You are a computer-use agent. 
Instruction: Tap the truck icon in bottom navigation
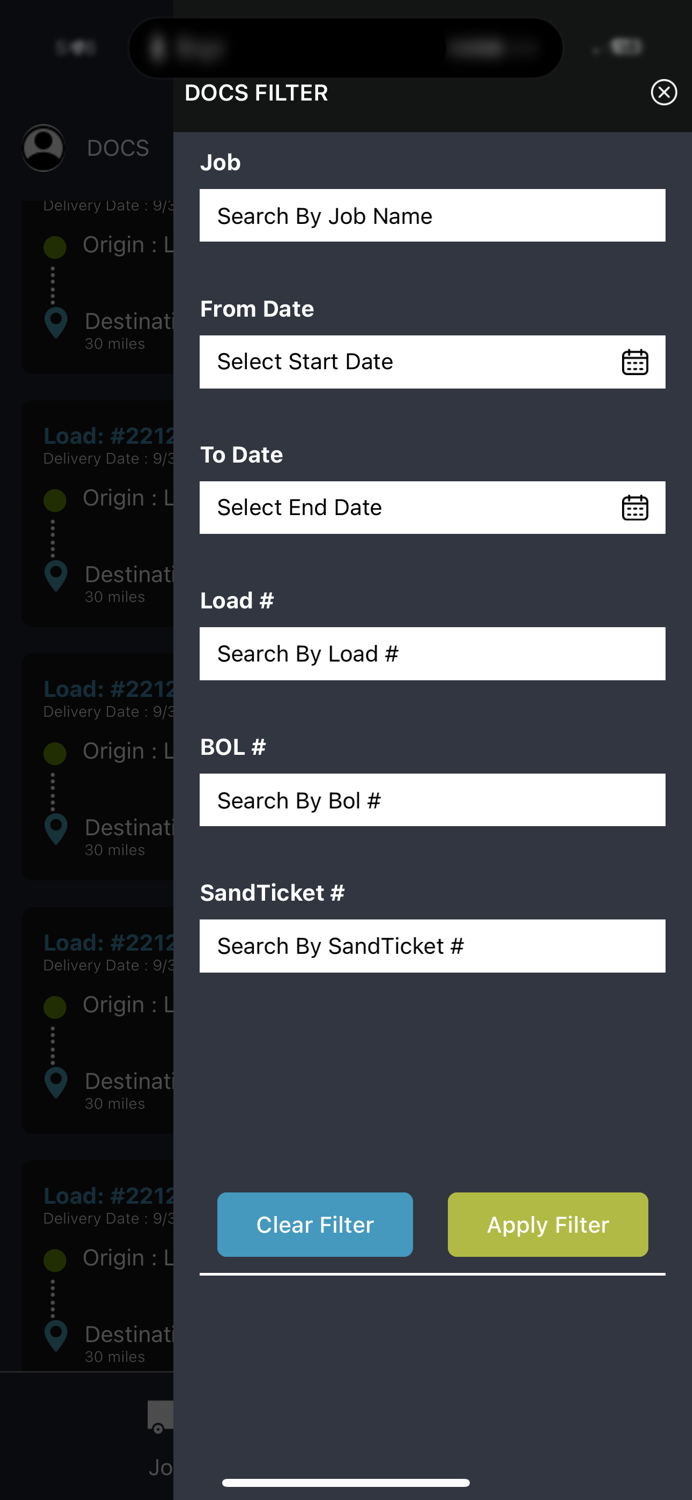[160, 1416]
